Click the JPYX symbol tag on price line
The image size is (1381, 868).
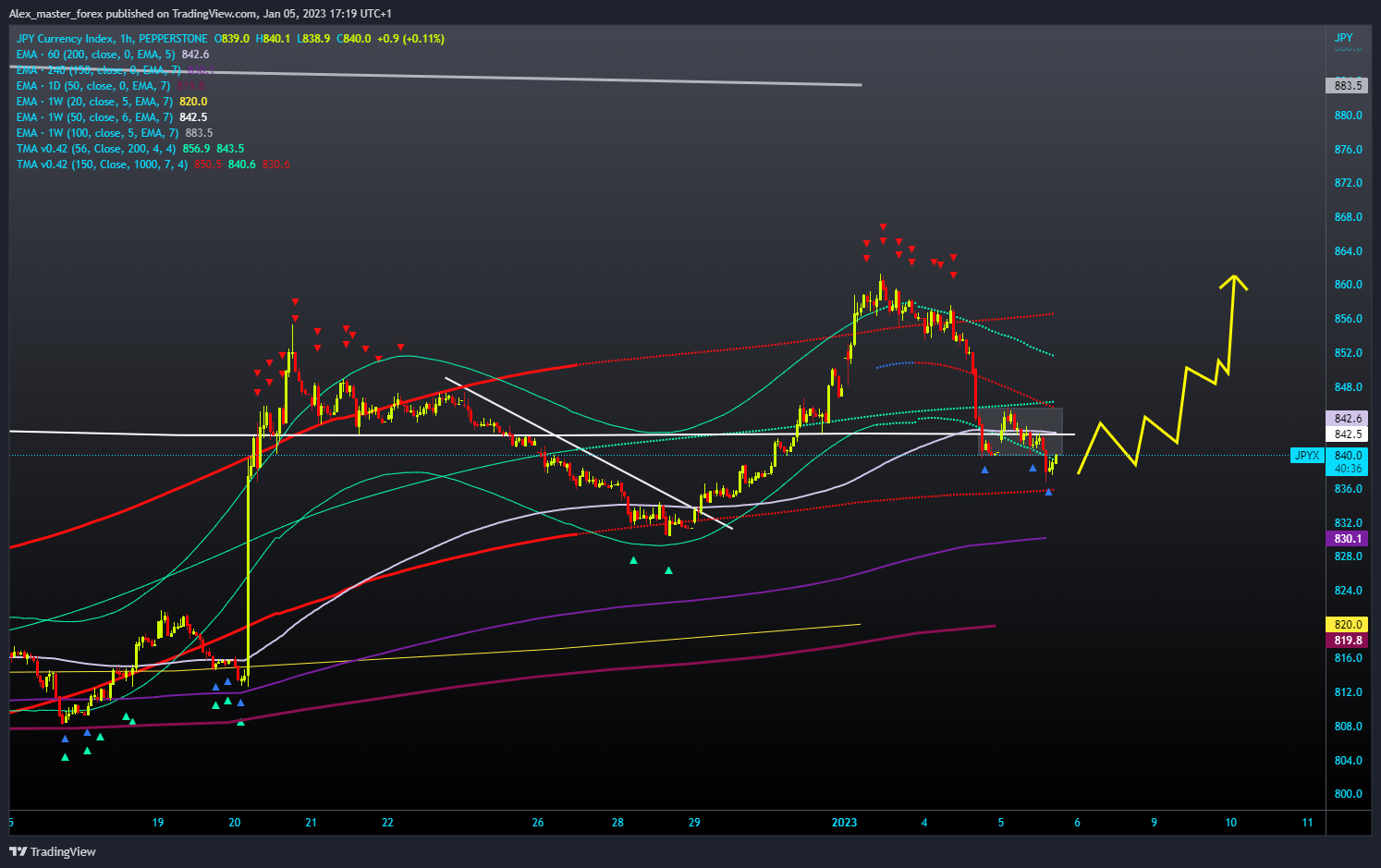(1307, 456)
